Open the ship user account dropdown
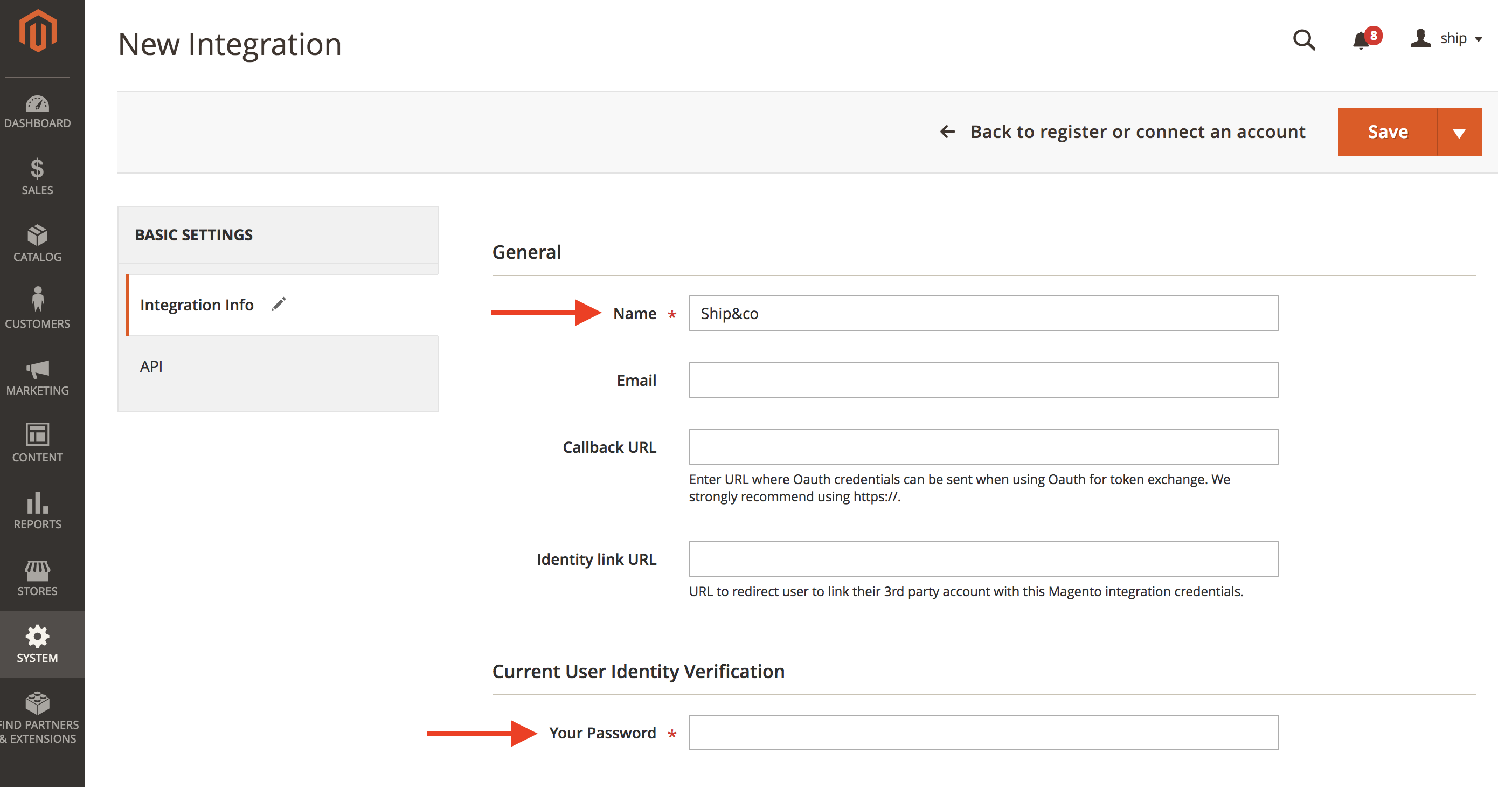This screenshot has height=787, width=1512. coord(1446,39)
